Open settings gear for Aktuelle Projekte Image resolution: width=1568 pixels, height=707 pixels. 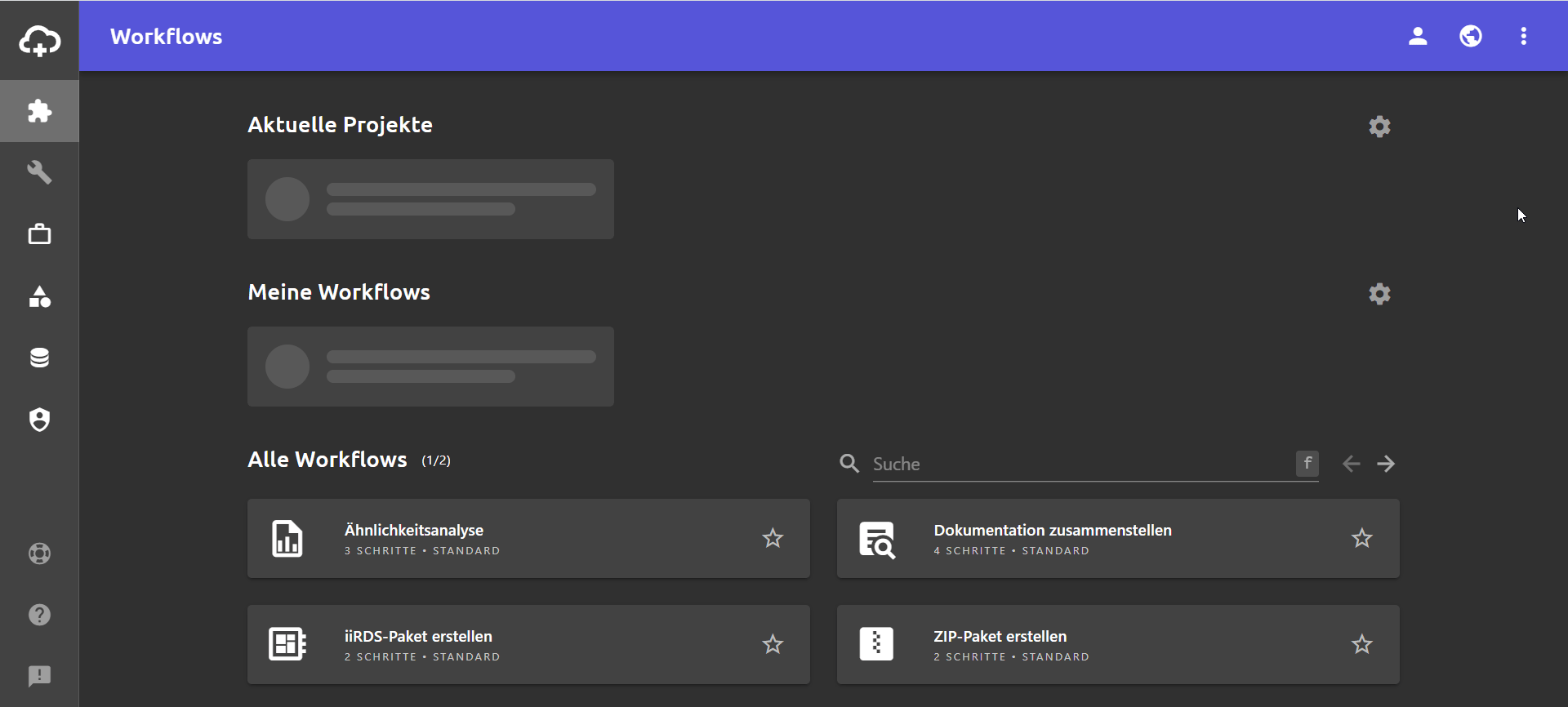tap(1379, 127)
